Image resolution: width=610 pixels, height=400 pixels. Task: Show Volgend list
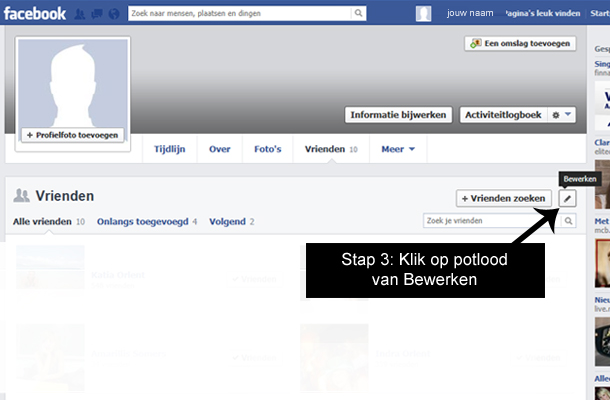[x=231, y=222]
